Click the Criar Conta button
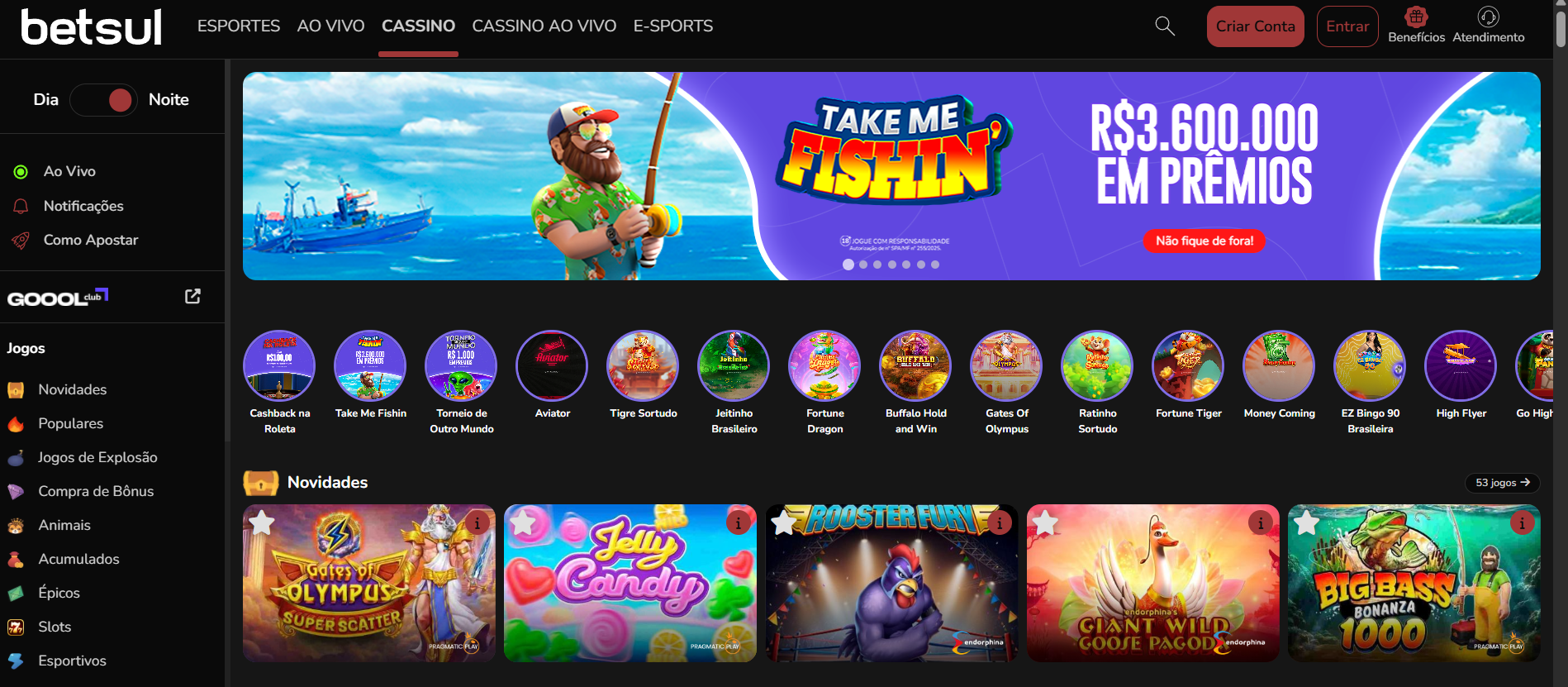 click(x=1255, y=26)
